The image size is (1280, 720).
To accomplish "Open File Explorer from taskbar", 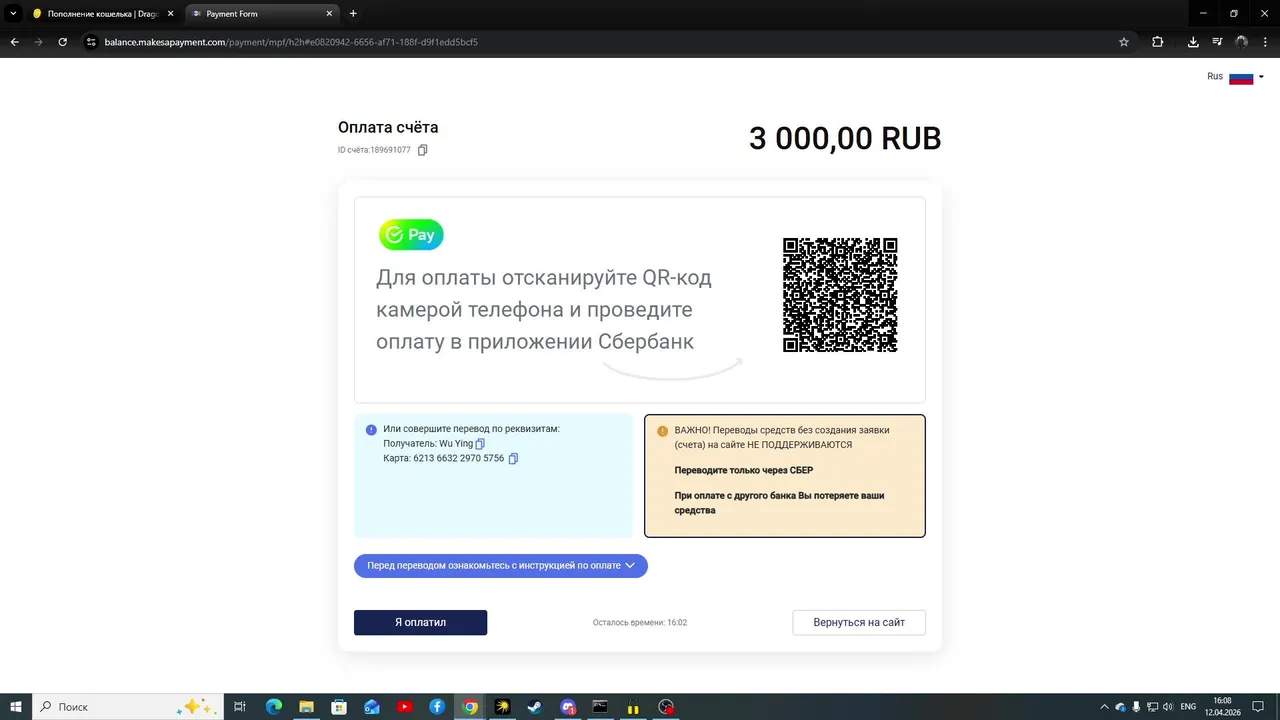I will [x=307, y=707].
